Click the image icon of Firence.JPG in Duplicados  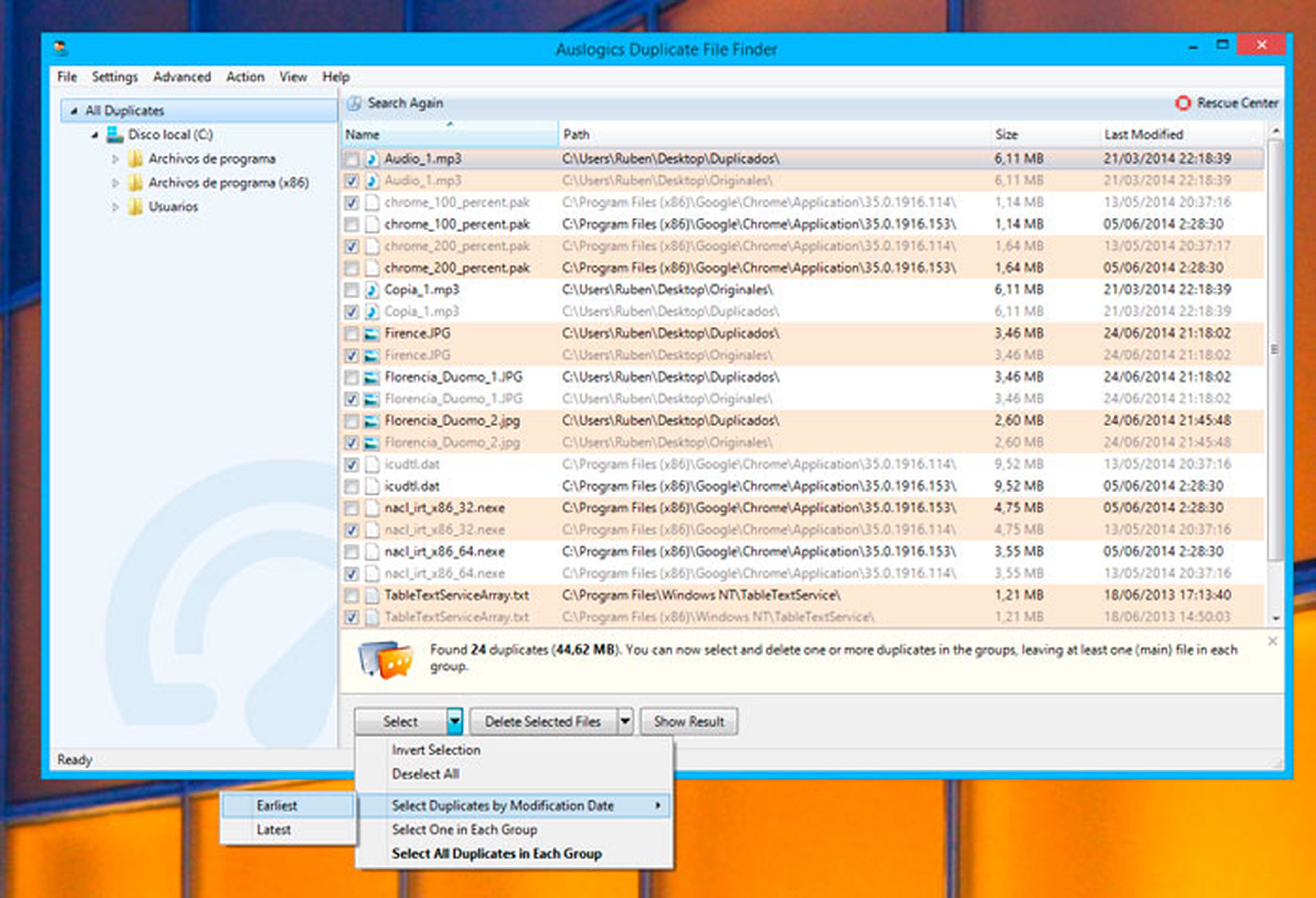coord(371,333)
